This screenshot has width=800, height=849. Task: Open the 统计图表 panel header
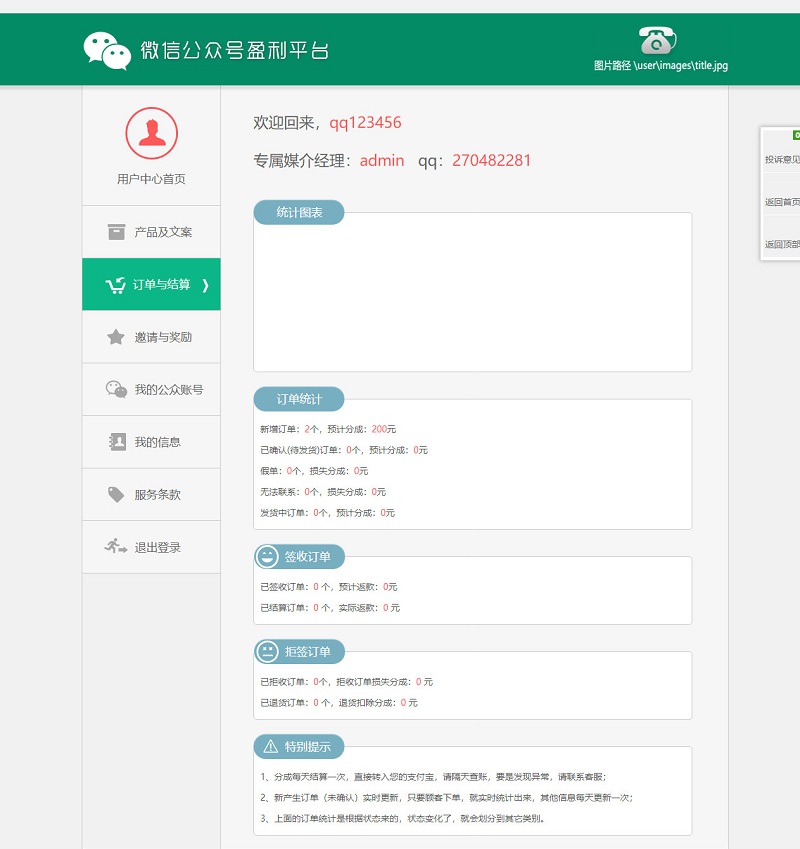click(299, 212)
